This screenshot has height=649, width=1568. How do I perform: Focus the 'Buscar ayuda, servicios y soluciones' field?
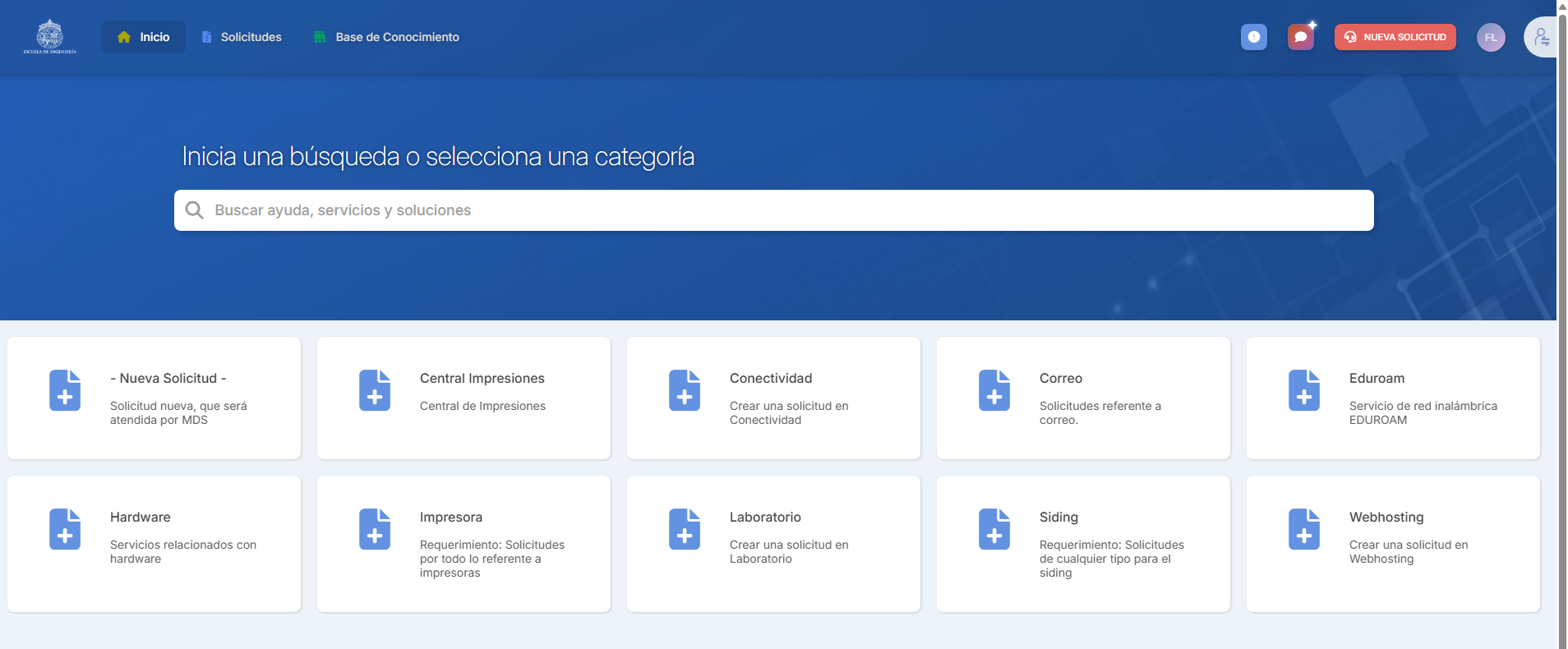[x=772, y=210]
